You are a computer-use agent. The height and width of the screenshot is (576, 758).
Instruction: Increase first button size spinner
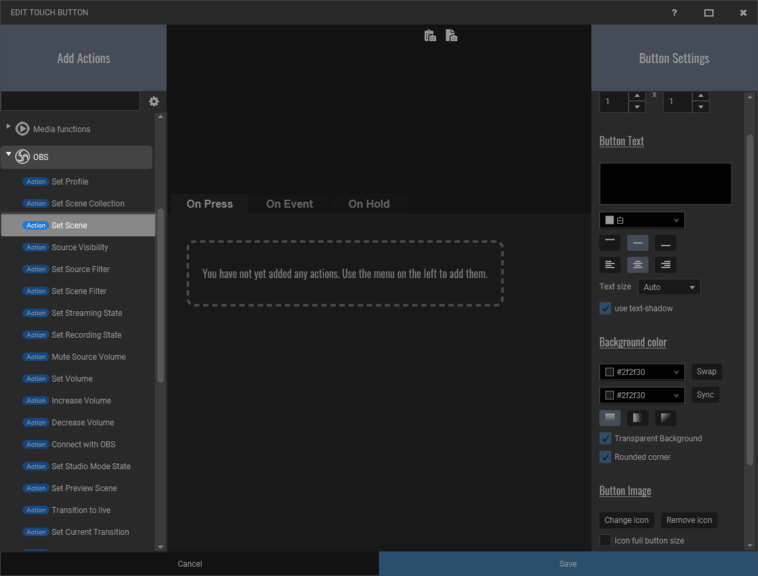pyautogui.click(x=637, y=96)
